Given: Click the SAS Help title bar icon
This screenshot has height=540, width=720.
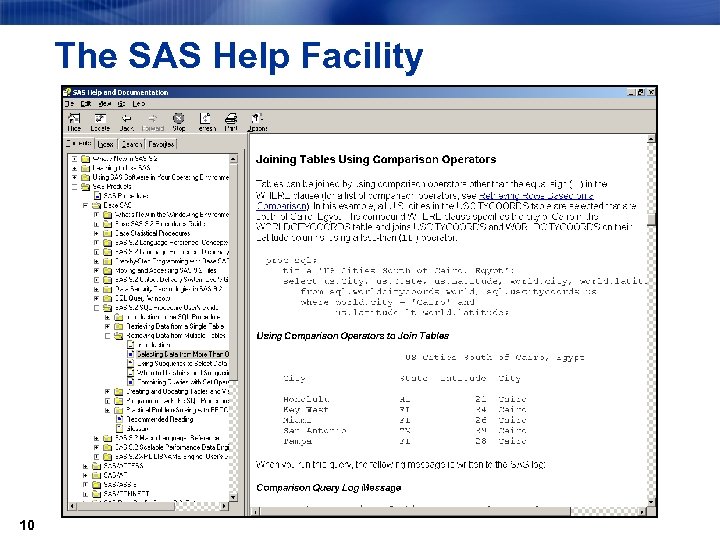Looking at the screenshot, I should [x=68, y=92].
